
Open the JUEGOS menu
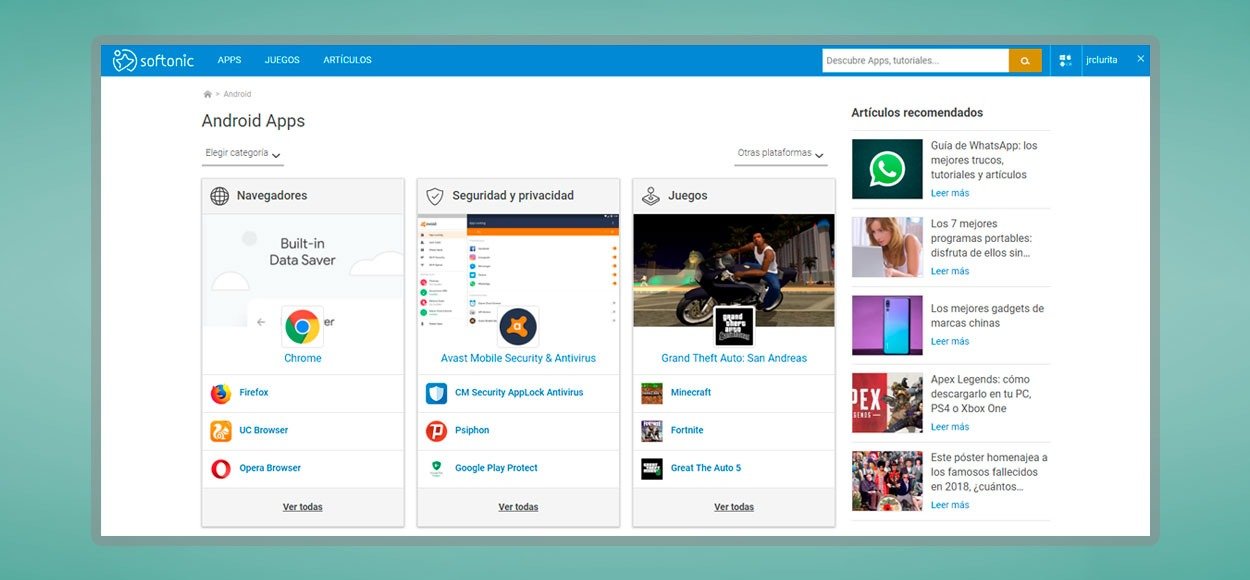[x=282, y=60]
